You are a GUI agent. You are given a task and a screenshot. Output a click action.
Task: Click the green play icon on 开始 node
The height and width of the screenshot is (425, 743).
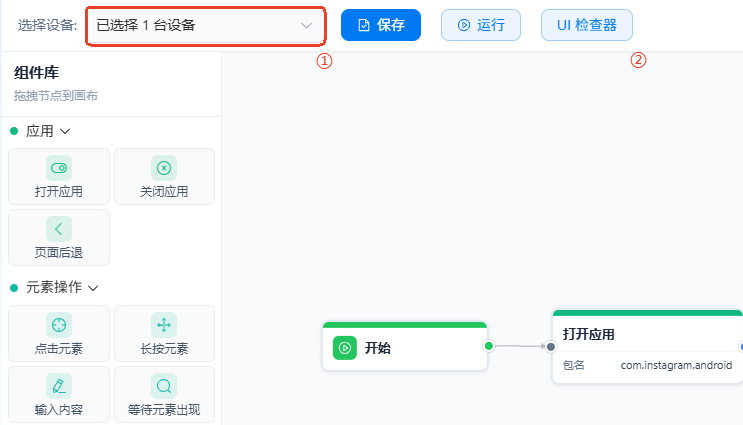click(x=345, y=348)
